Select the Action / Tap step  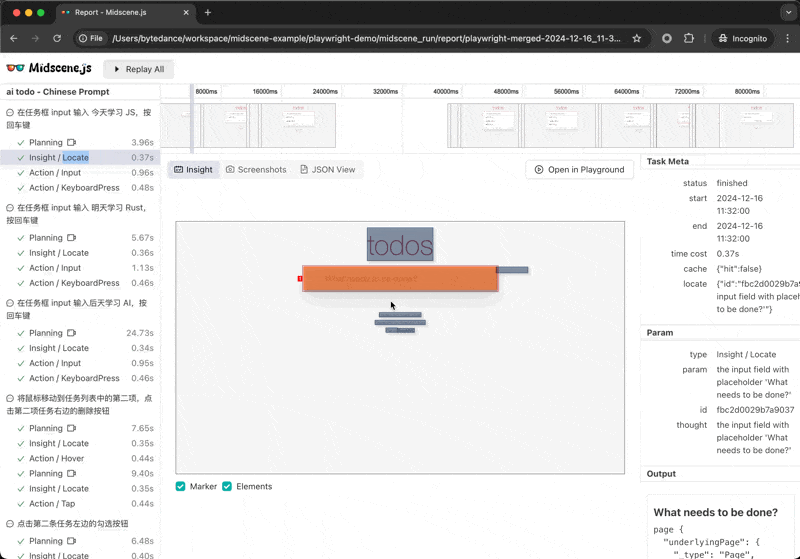pyautogui.click(x=80, y=503)
